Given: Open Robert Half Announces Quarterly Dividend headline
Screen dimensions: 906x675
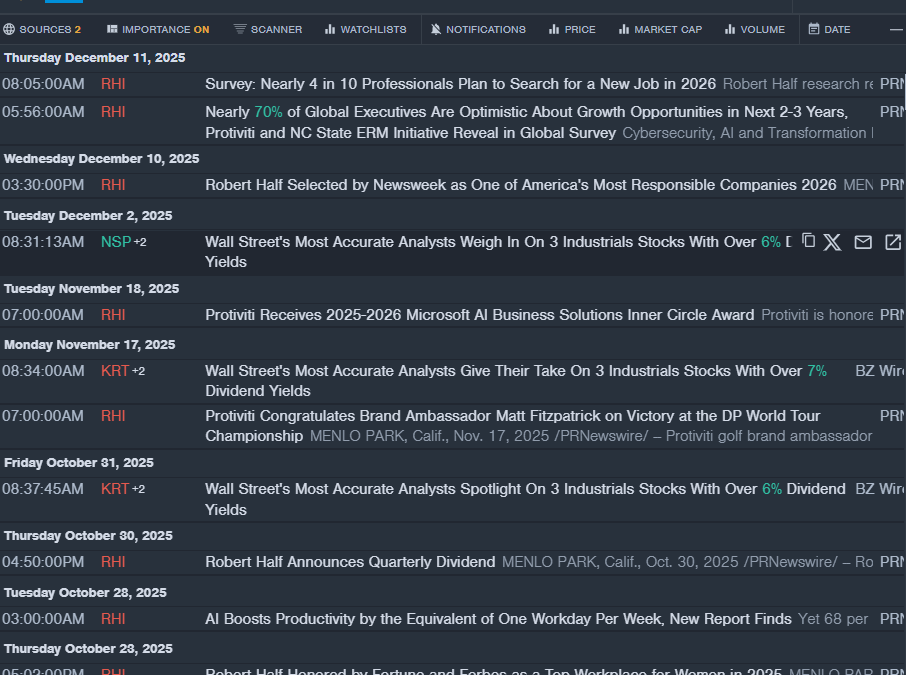Looking at the screenshot, I should (350, 562).
